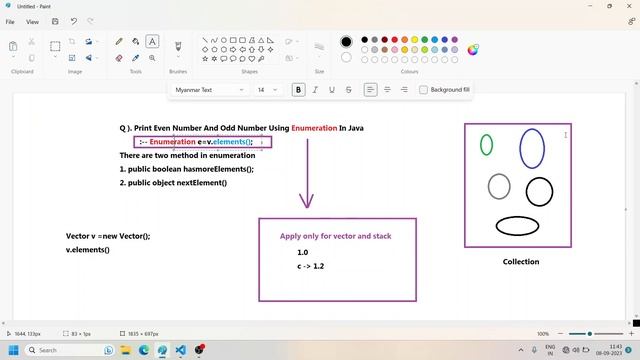The width and height of the screenshot is (640, 360).
Task: Pick the red colour swatch
Action: click(x=394, y=40)
